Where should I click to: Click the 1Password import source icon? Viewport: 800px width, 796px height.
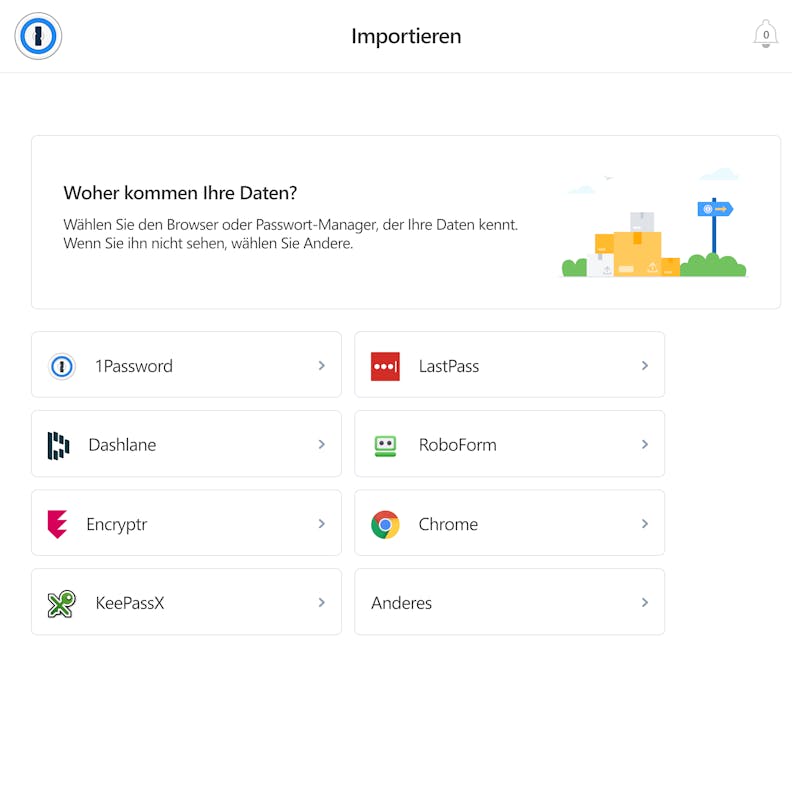coord(62,366)
